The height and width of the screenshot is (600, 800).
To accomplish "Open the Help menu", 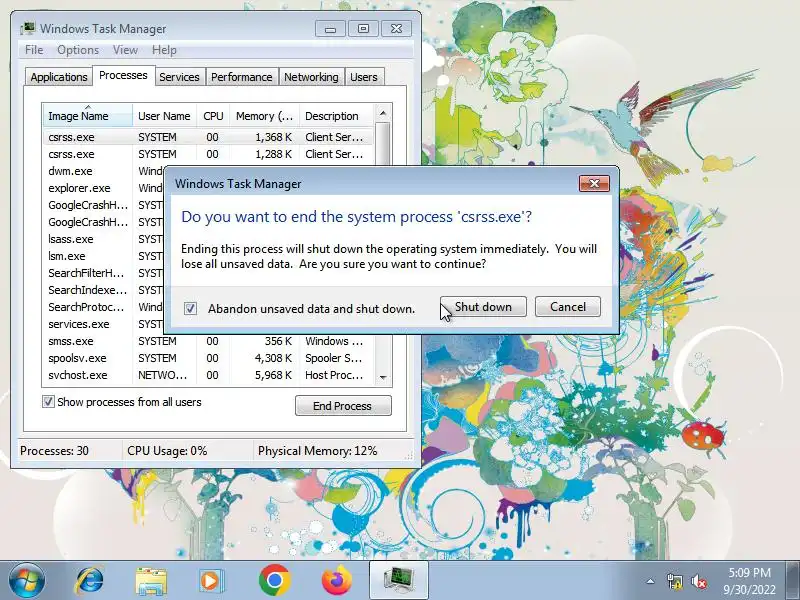I will tap(164, 50).
